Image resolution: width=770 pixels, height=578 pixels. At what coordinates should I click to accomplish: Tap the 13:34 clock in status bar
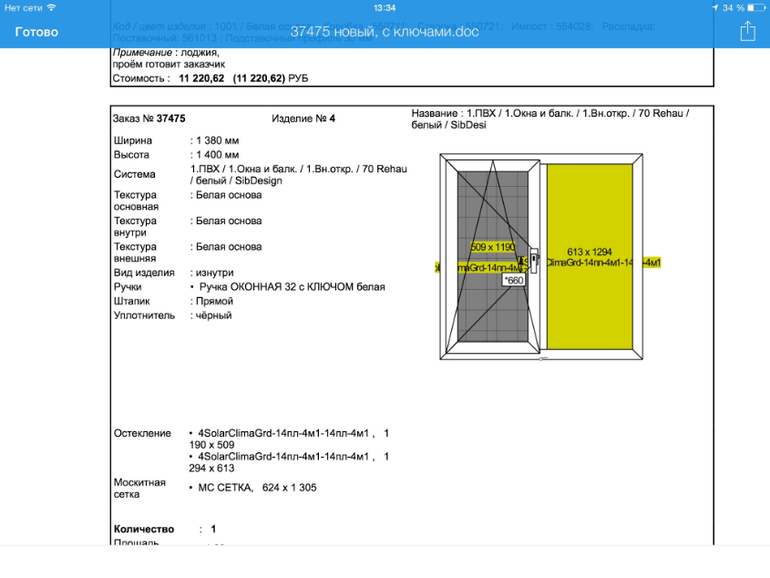click(384, 7)
